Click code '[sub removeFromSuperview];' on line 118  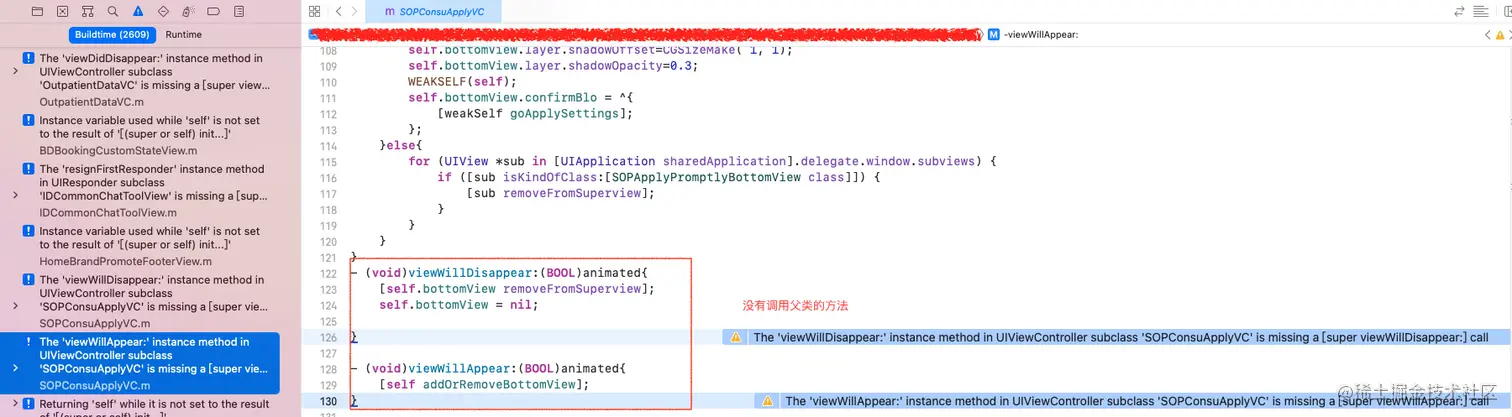click(x=560, y=193)
